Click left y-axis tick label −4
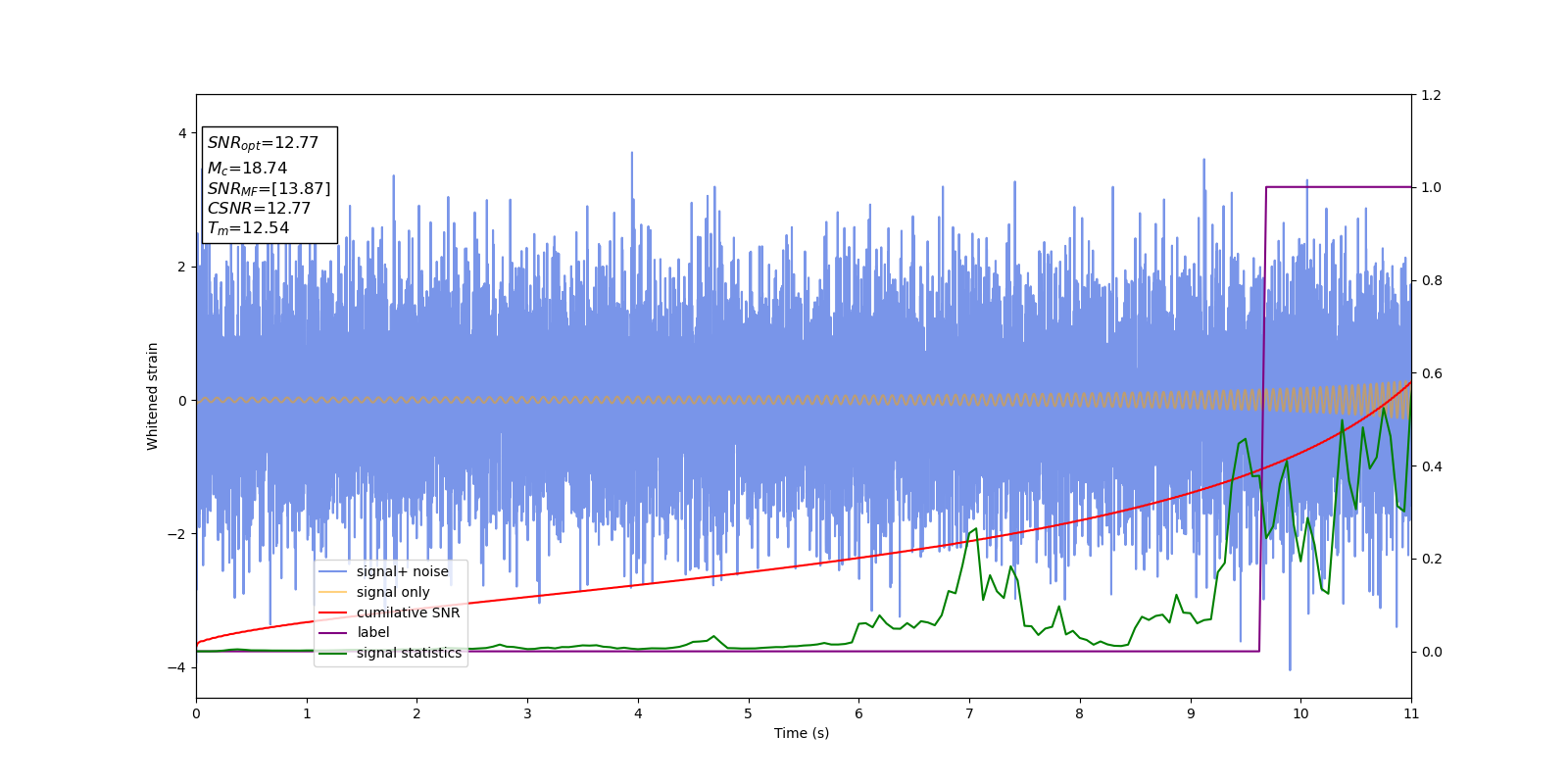 (177, 667)
